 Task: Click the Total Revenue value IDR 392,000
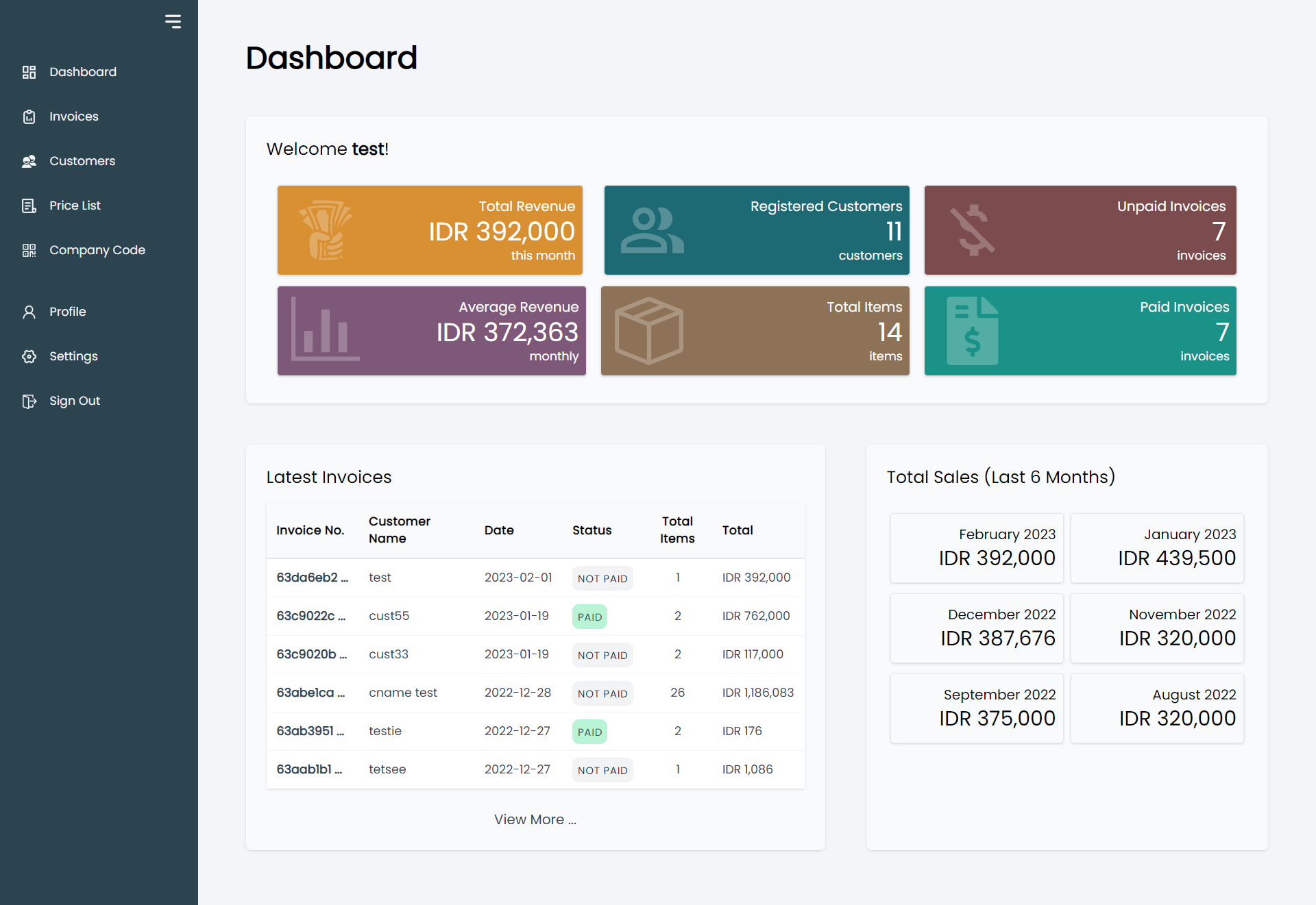click(502, 232)
